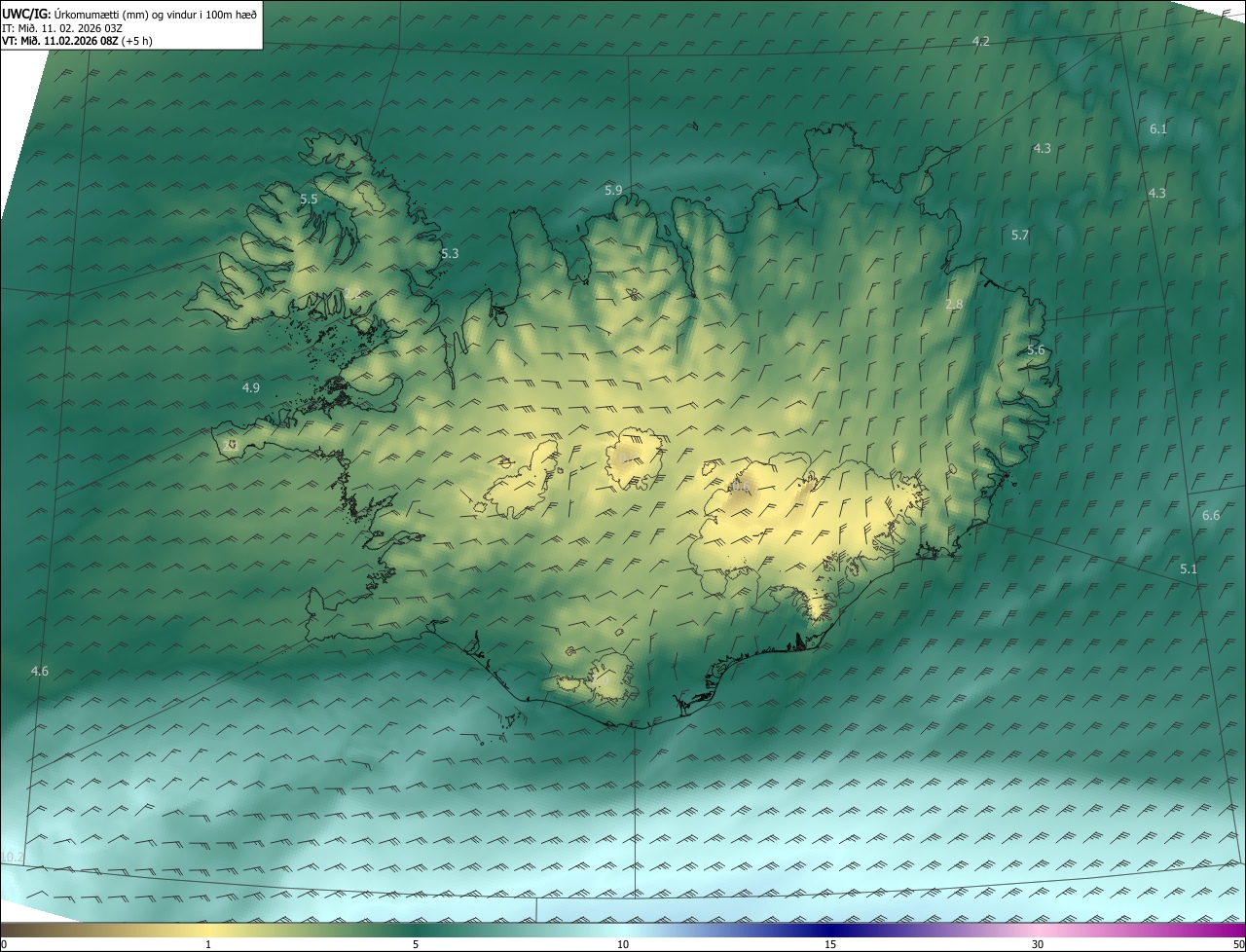Click the 5.3 value label
The width and height of the screenshot is (1246, 952).
(450, 253)
